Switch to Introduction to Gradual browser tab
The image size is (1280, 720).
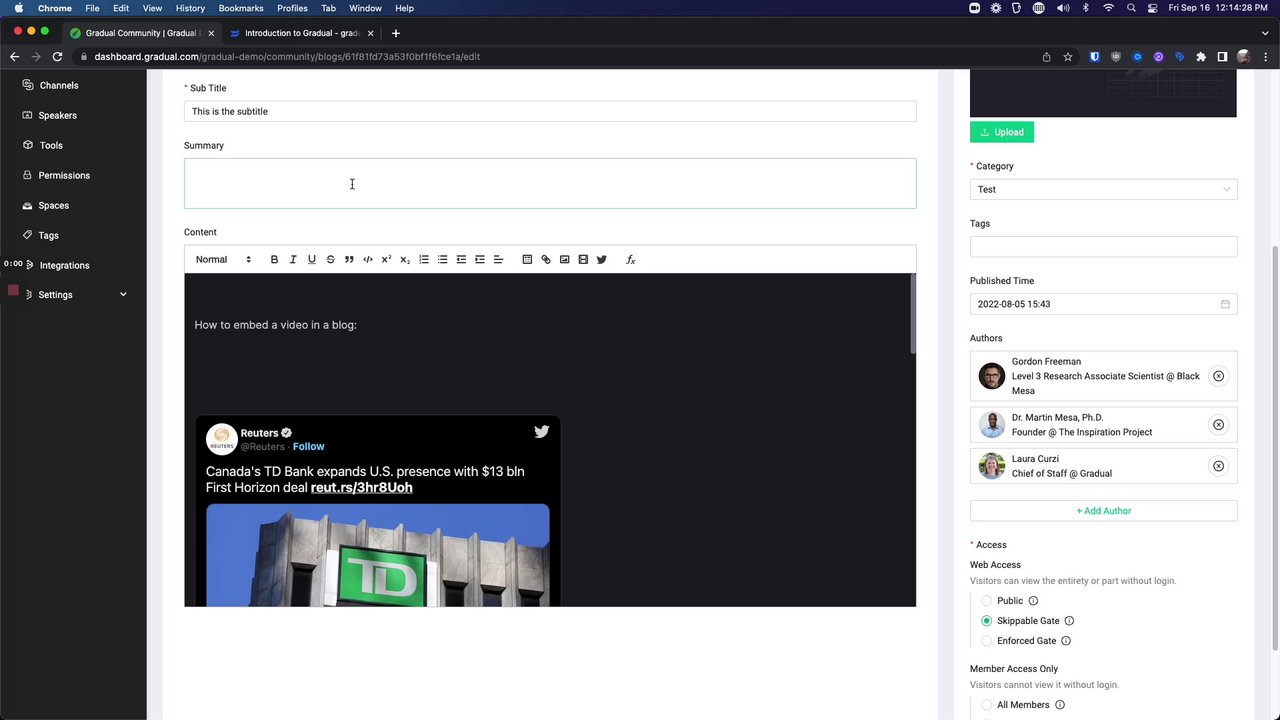point(301,33)
